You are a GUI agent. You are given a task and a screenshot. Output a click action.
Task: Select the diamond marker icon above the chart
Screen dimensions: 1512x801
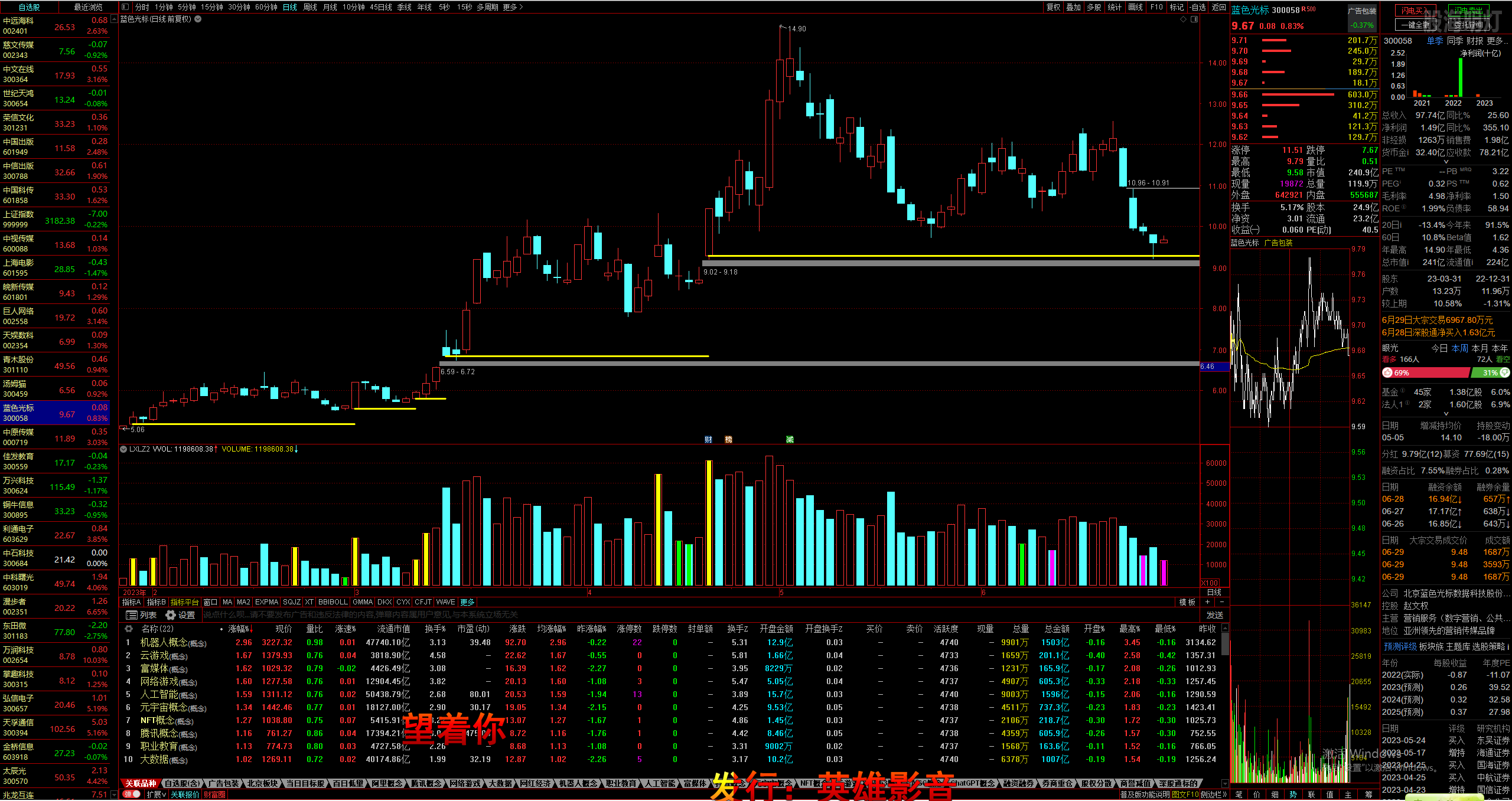[x=1183, y=19]
